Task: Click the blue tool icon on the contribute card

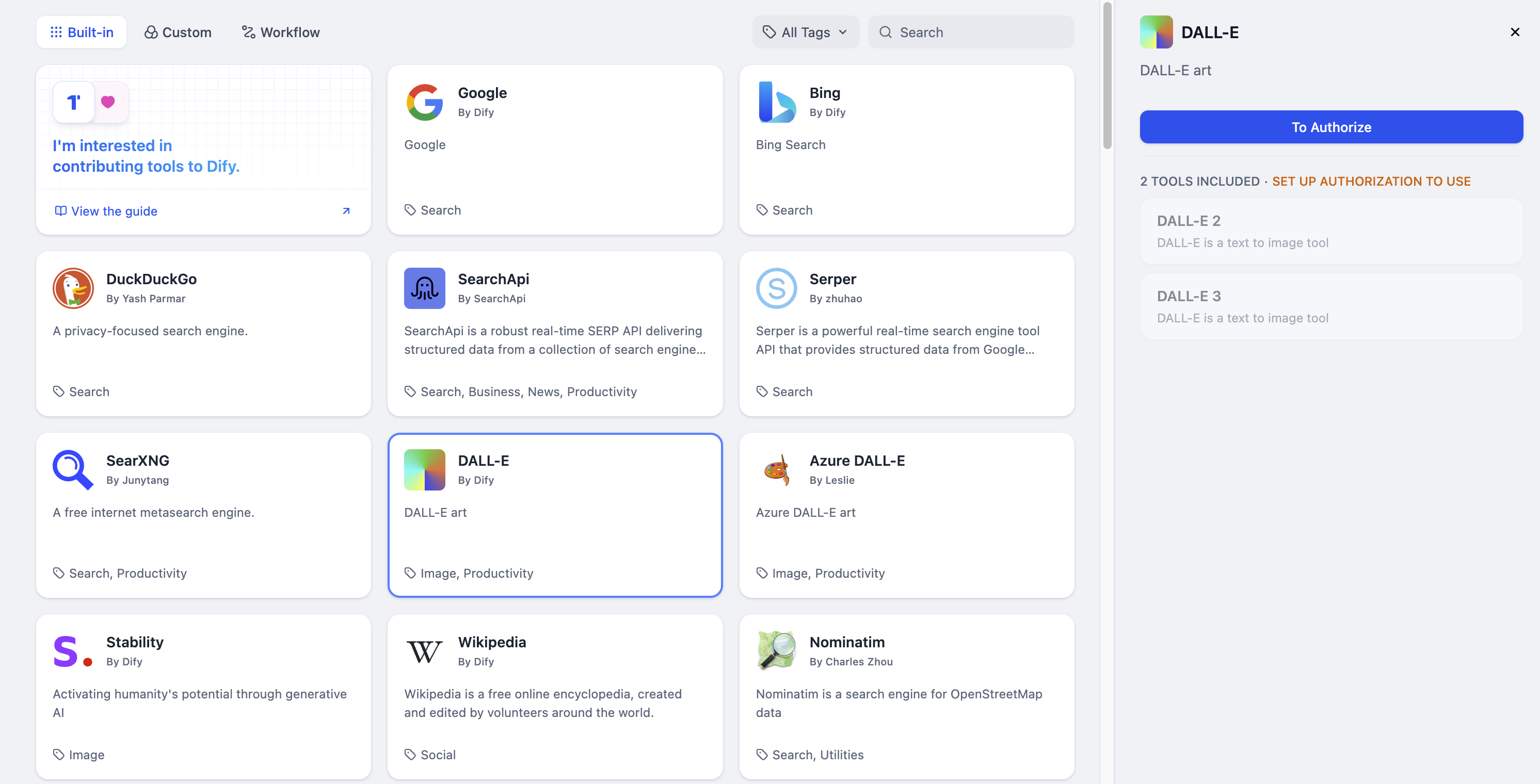Action: (x=73, y=102)
